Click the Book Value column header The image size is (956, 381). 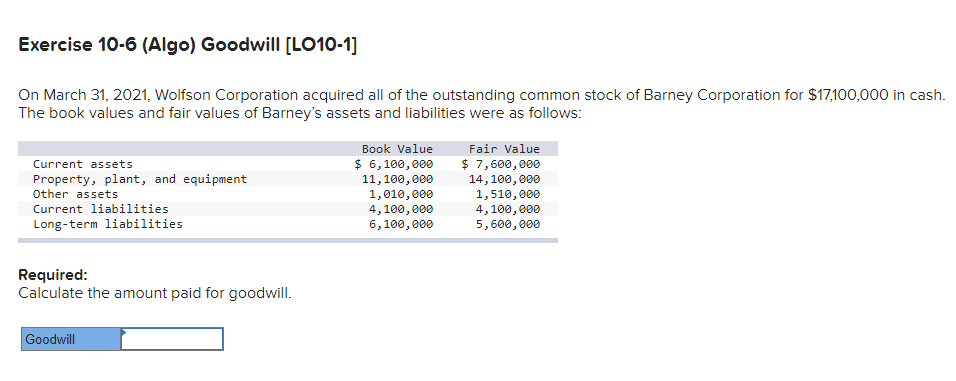397,149
